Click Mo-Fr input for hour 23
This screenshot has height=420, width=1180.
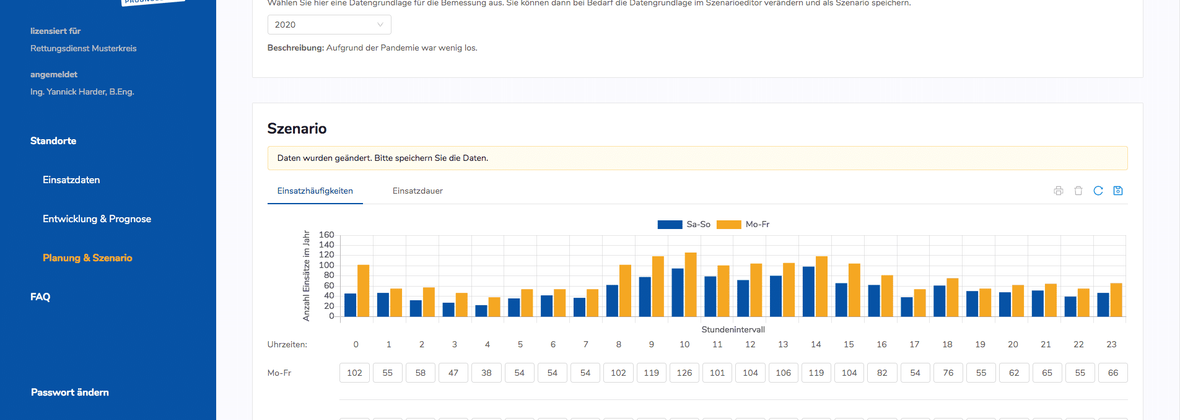[x=1113, y=373]
